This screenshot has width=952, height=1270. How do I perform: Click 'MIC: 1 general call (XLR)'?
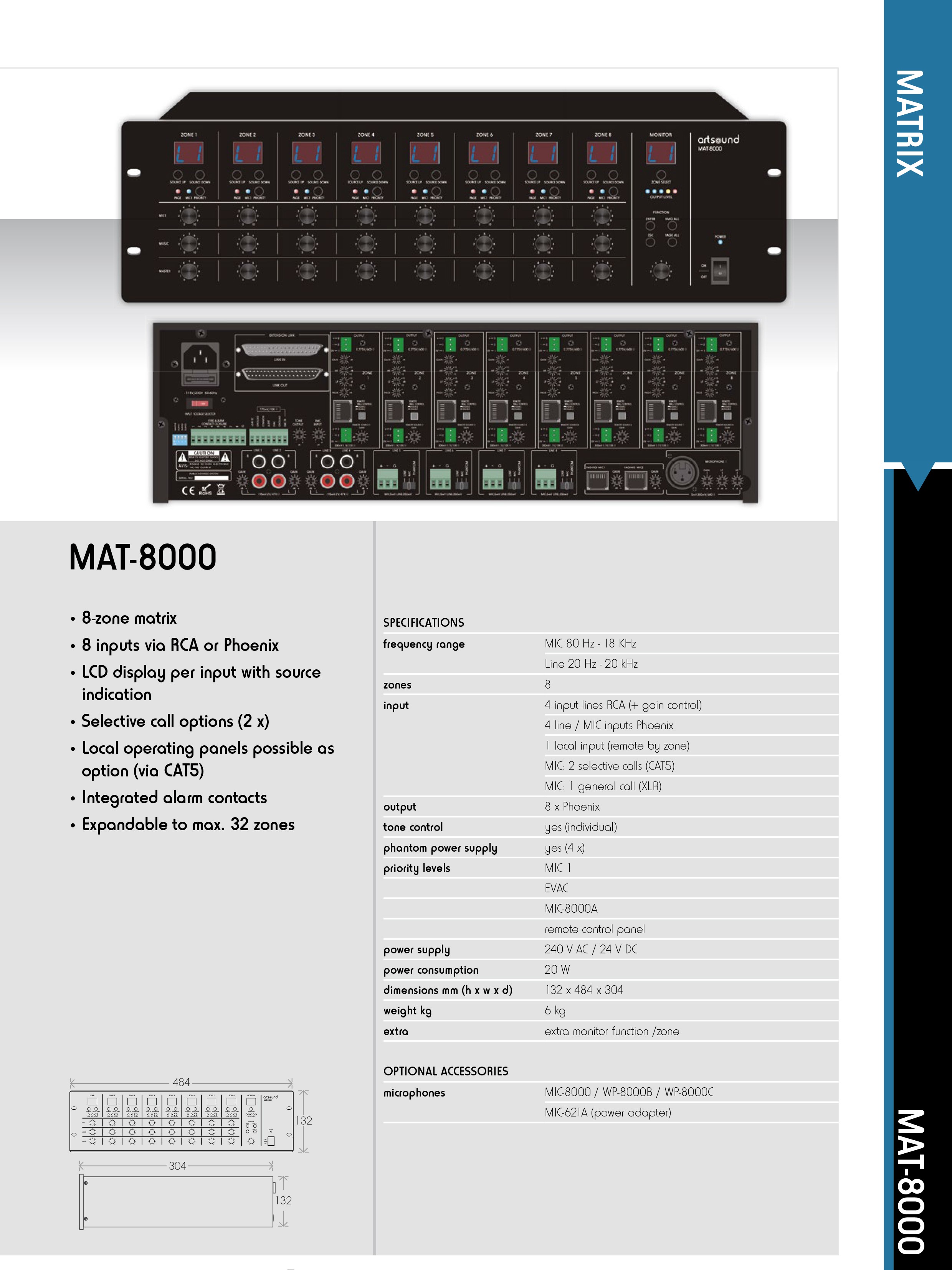pos(603,786)
